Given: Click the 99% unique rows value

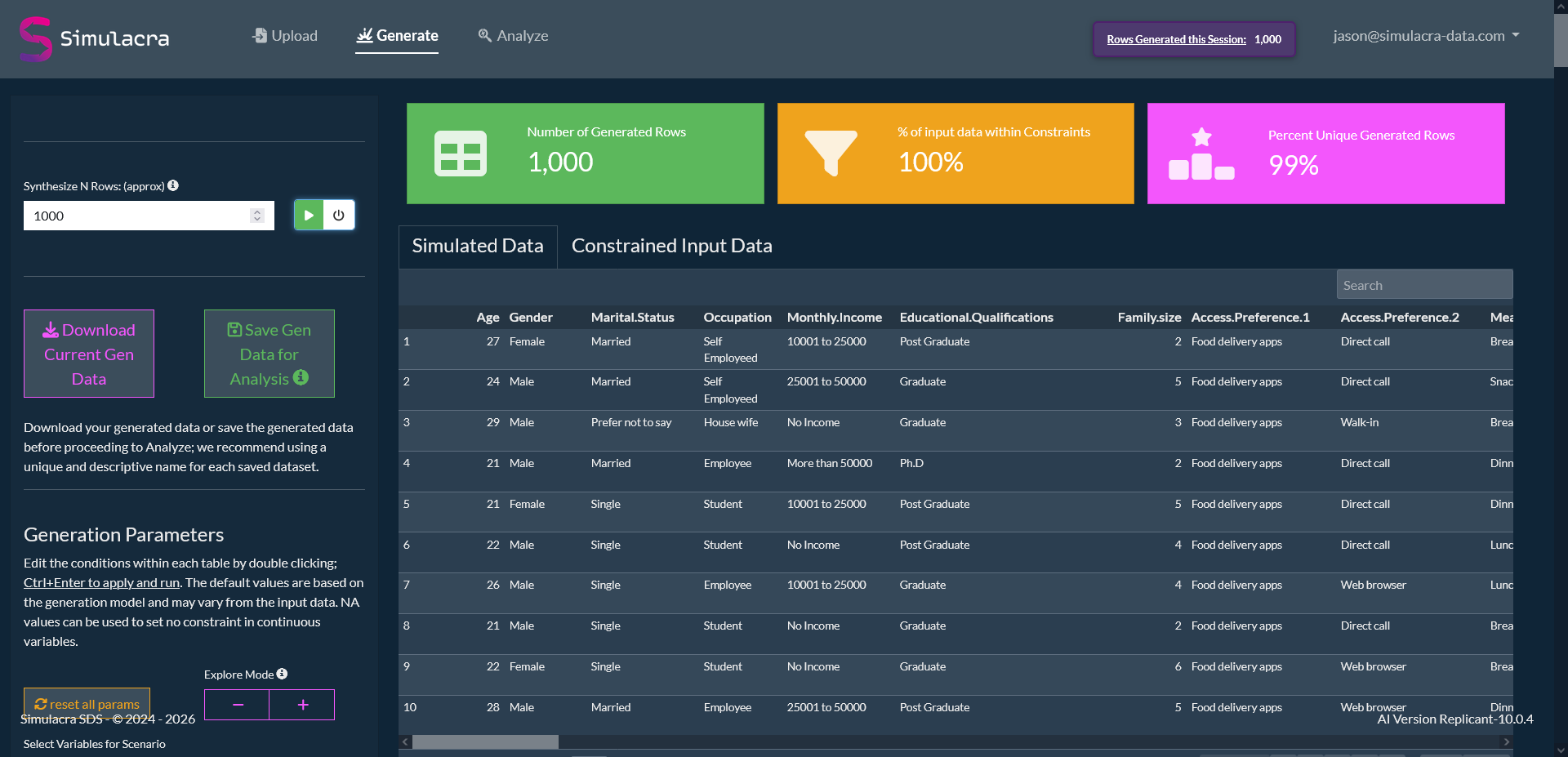Looking at the screenshot, I should [1293, 165].
